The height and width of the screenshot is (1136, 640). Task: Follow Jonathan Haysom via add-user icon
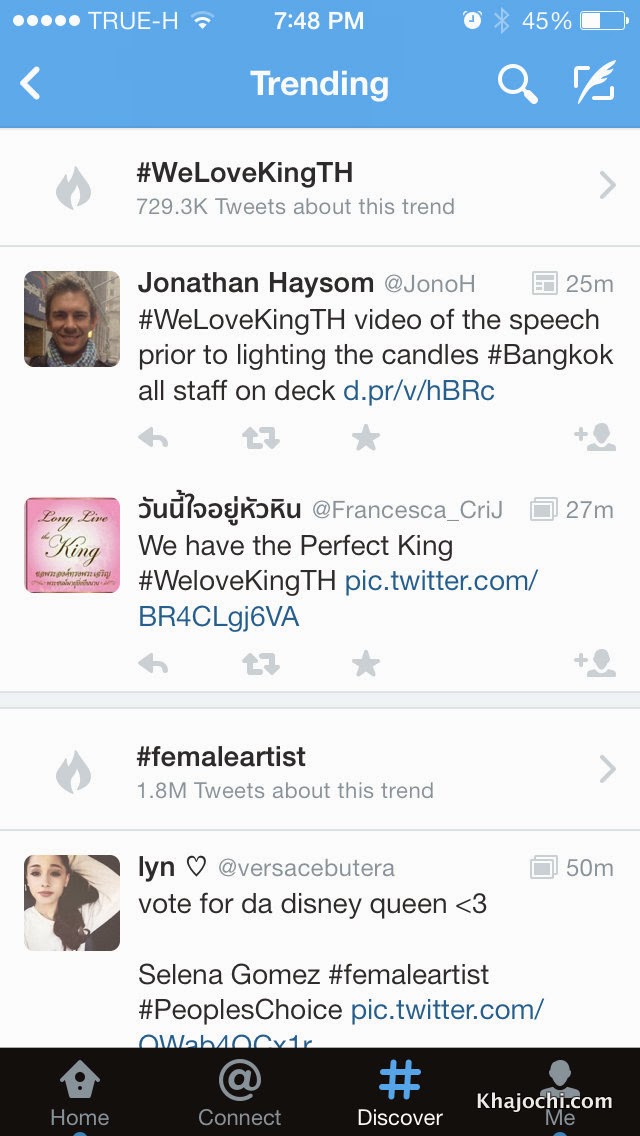click(595, 437)
